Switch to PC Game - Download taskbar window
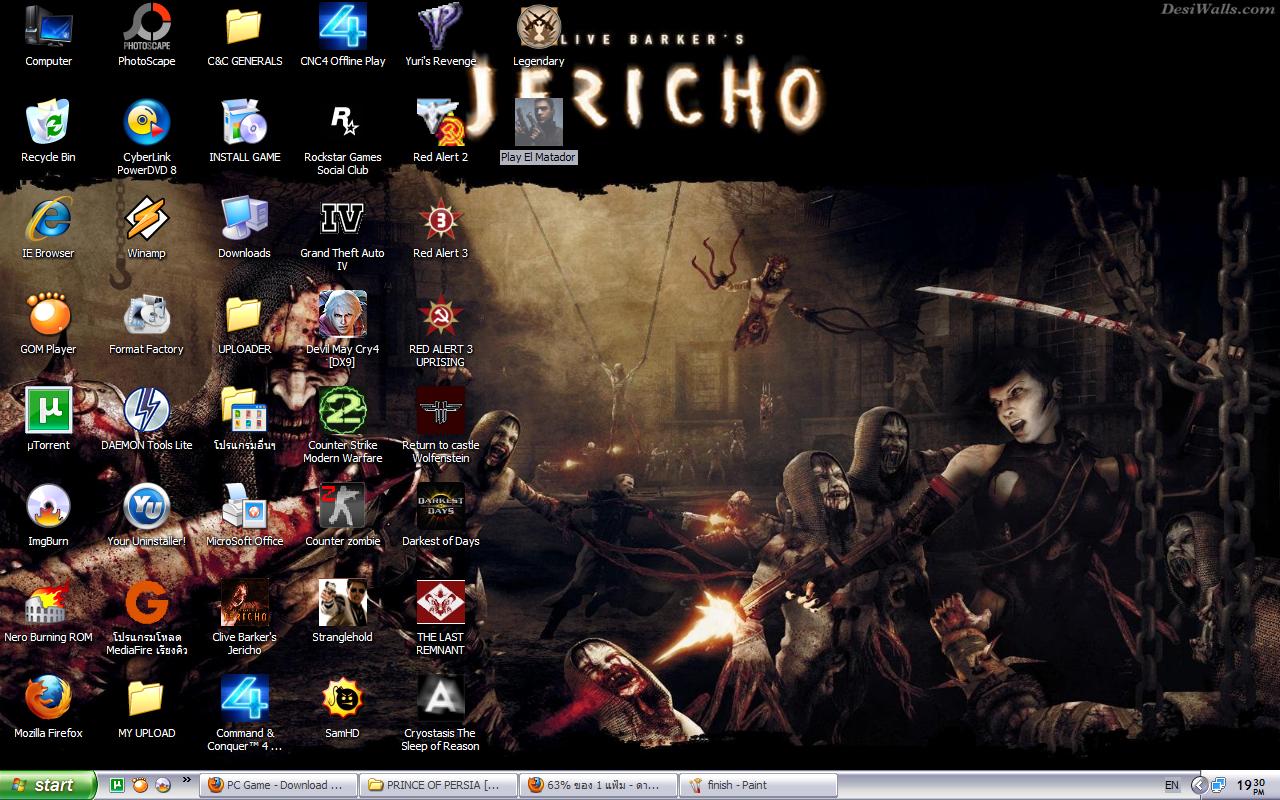This screenshot has height=800, width=1280. tap(279, 785)
